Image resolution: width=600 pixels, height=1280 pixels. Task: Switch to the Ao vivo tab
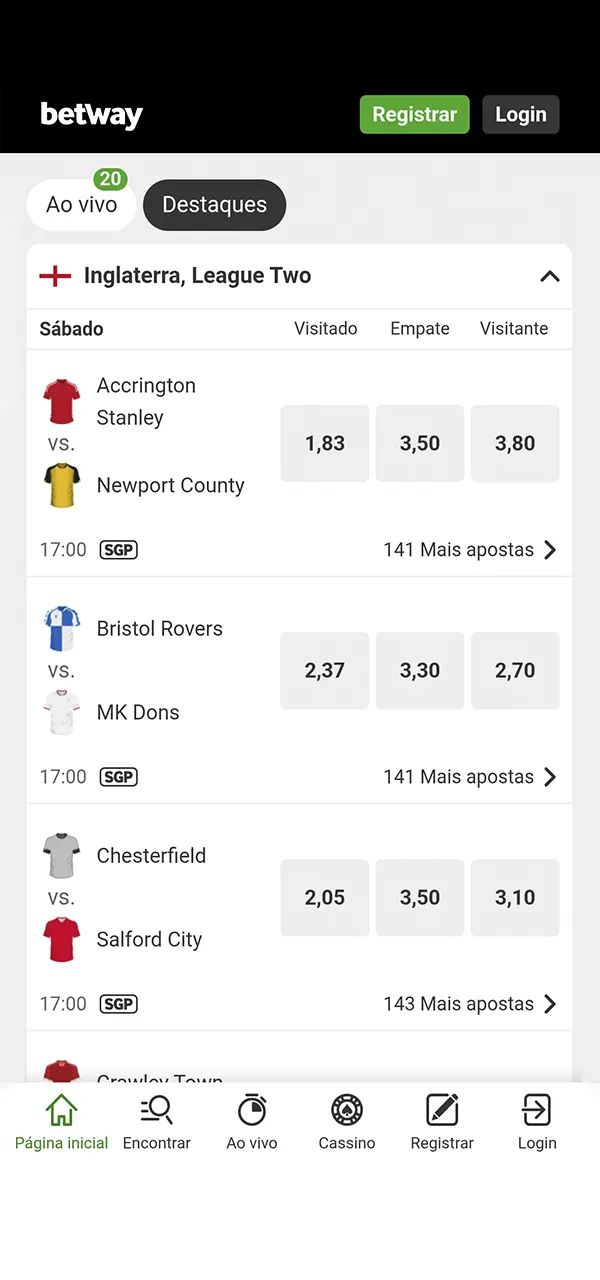(x=81, y=205)
